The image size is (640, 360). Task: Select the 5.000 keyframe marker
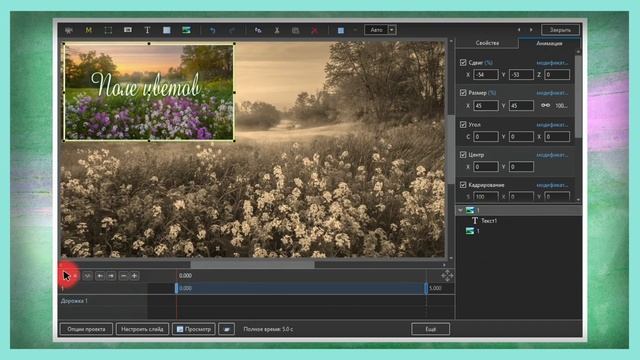426,288
